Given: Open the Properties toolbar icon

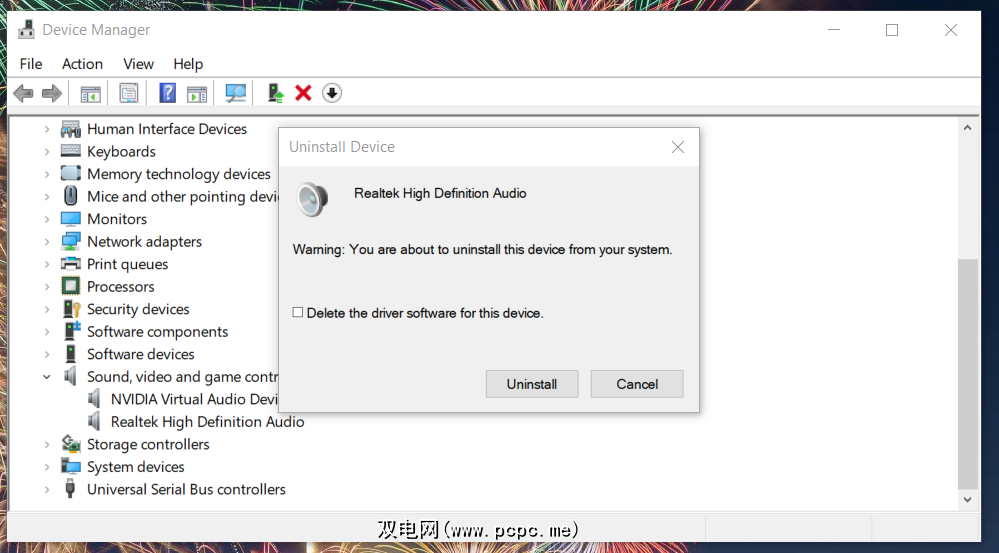Looking at the screenshot, I should click(x=129, y=94).
